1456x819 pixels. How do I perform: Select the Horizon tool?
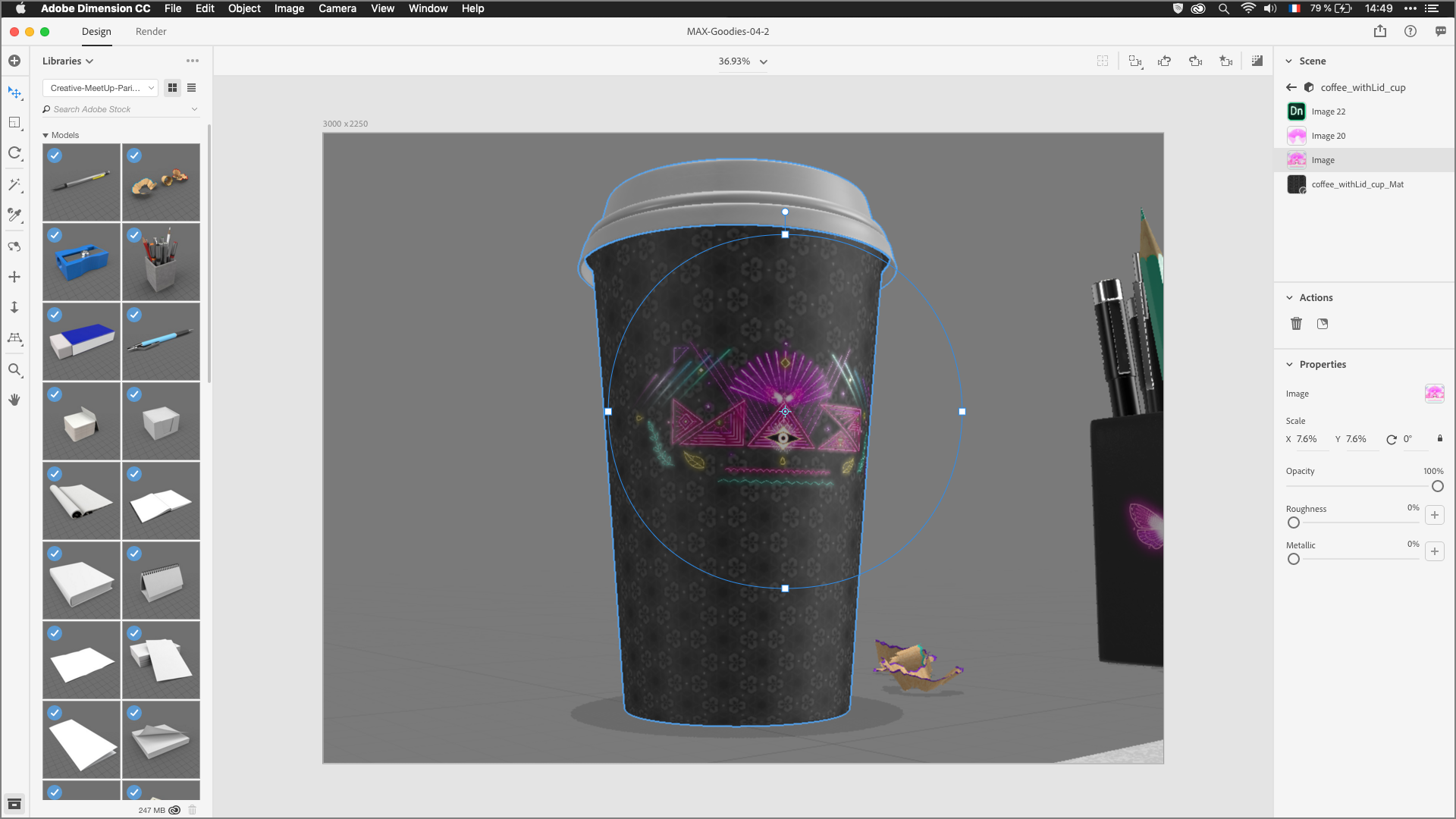14,338
